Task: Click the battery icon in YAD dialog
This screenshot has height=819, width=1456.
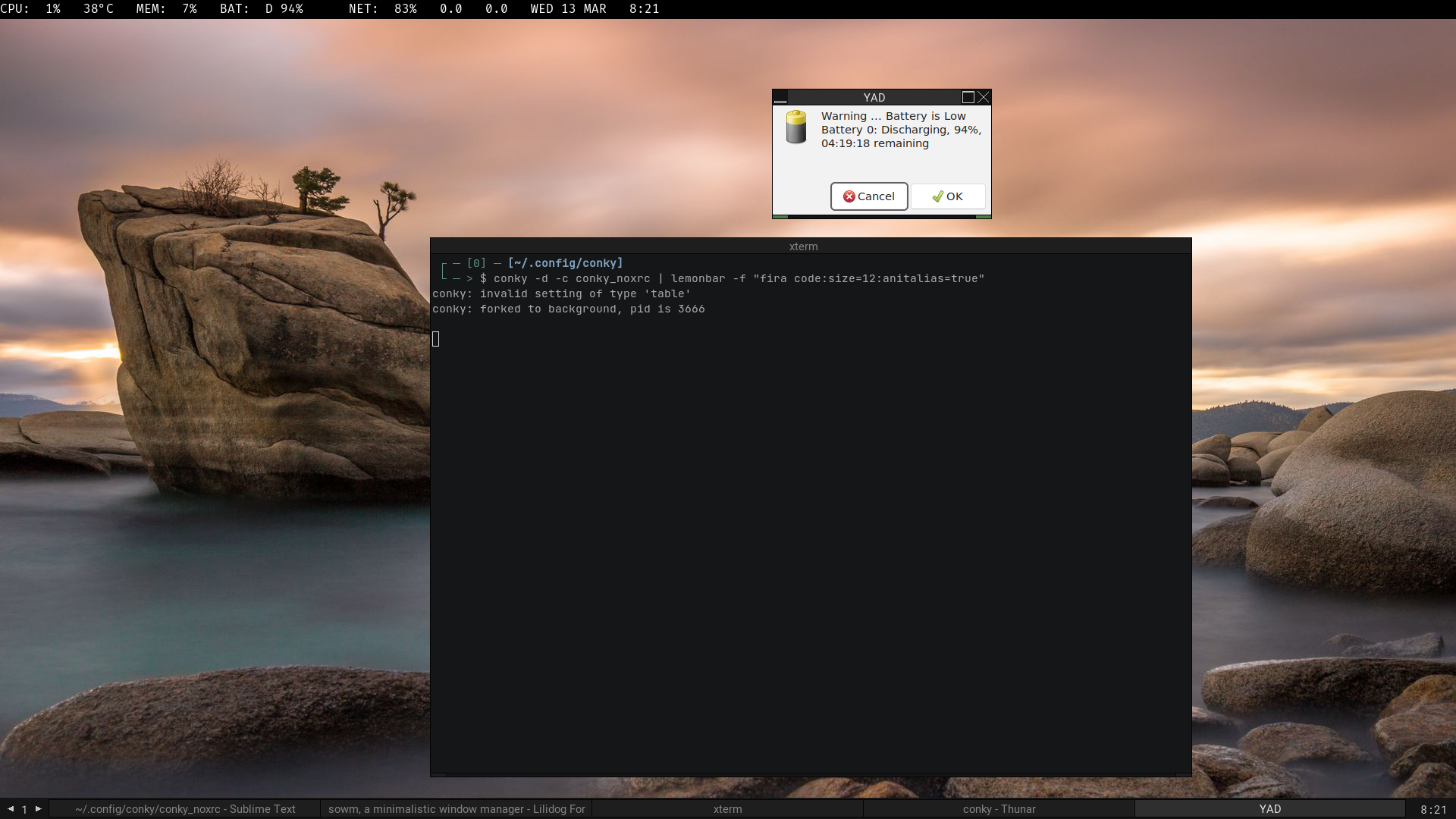Action: coord(795,127)
